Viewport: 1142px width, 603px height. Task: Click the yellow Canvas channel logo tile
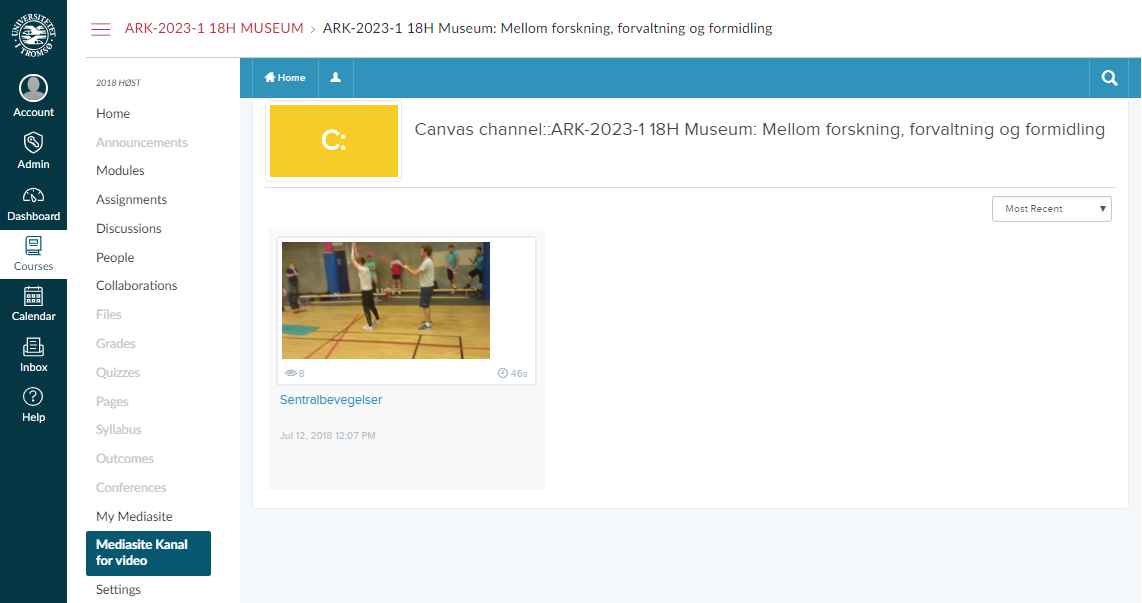pyautogui.click(x=334, y=141)
